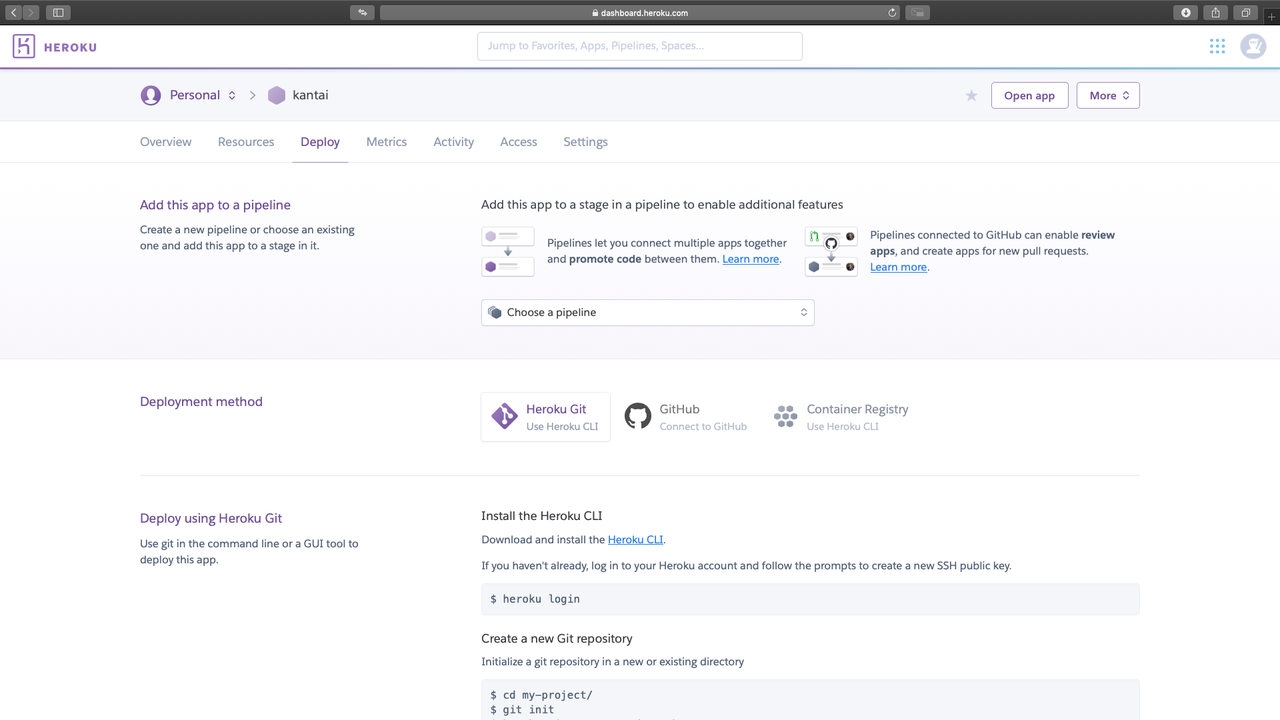
Task: Expand the Choose a pipeline dropdown
Action: tap(647, 313)
